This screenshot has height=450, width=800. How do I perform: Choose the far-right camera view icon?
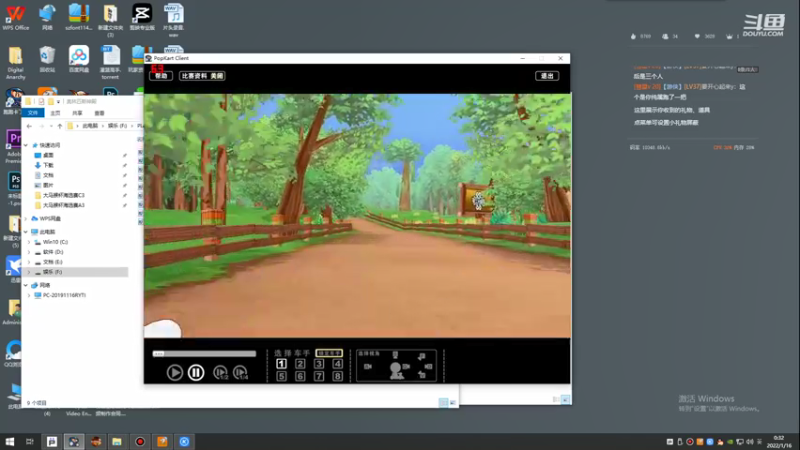pyautogui.click(x=428, y=366)
